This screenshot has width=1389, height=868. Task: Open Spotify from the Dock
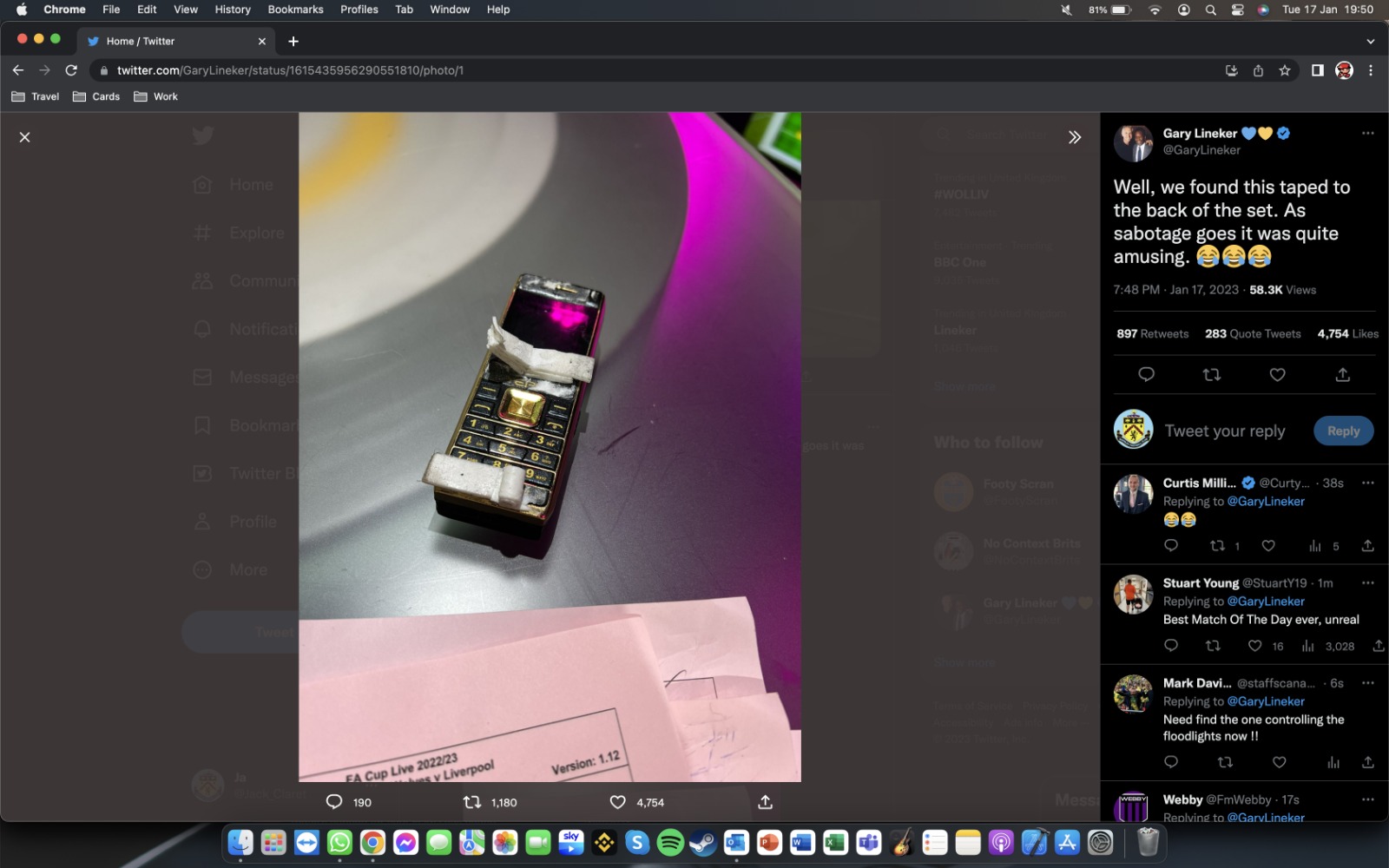point(670,843)
